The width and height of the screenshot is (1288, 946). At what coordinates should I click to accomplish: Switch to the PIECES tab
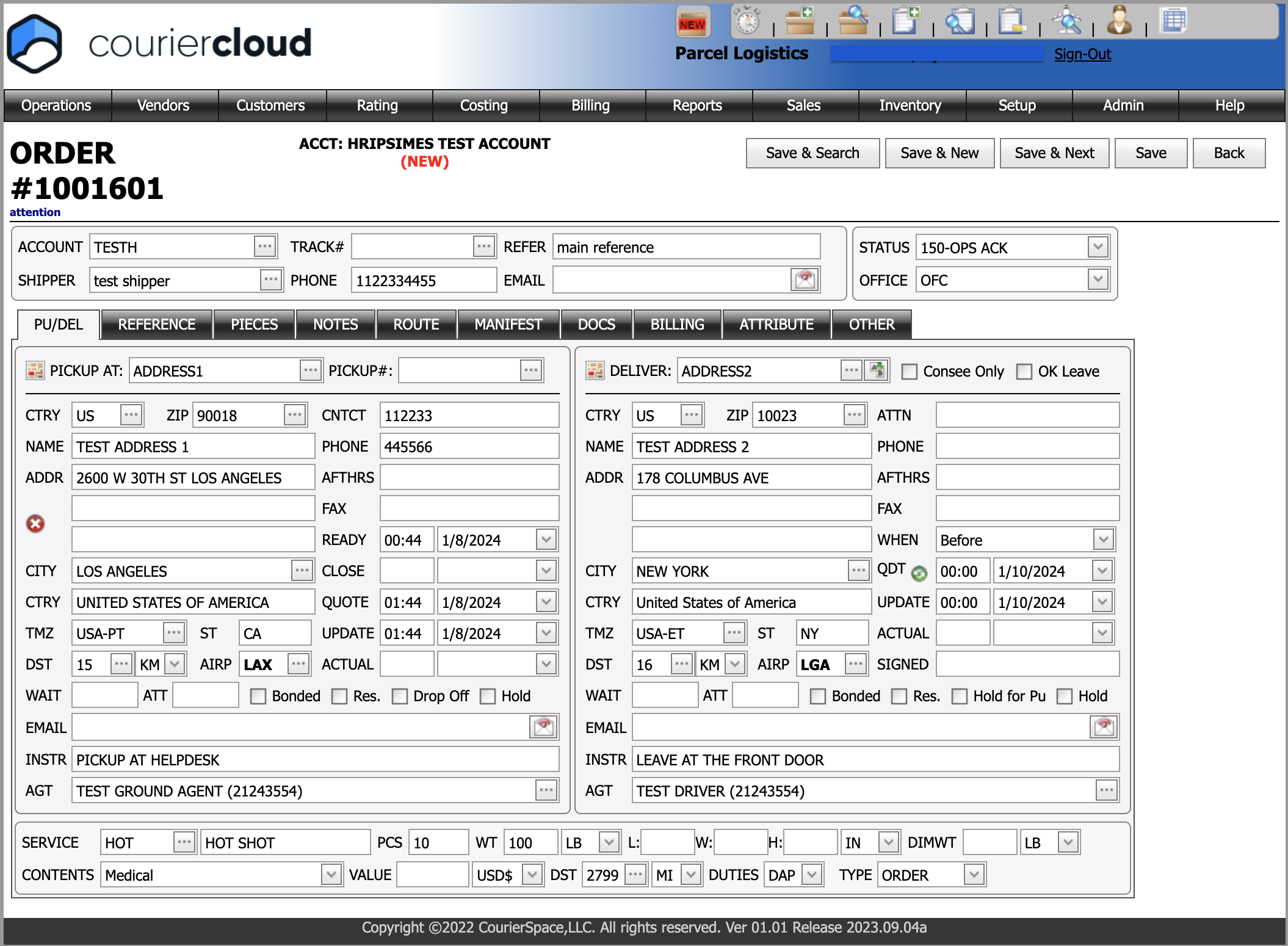254,324
